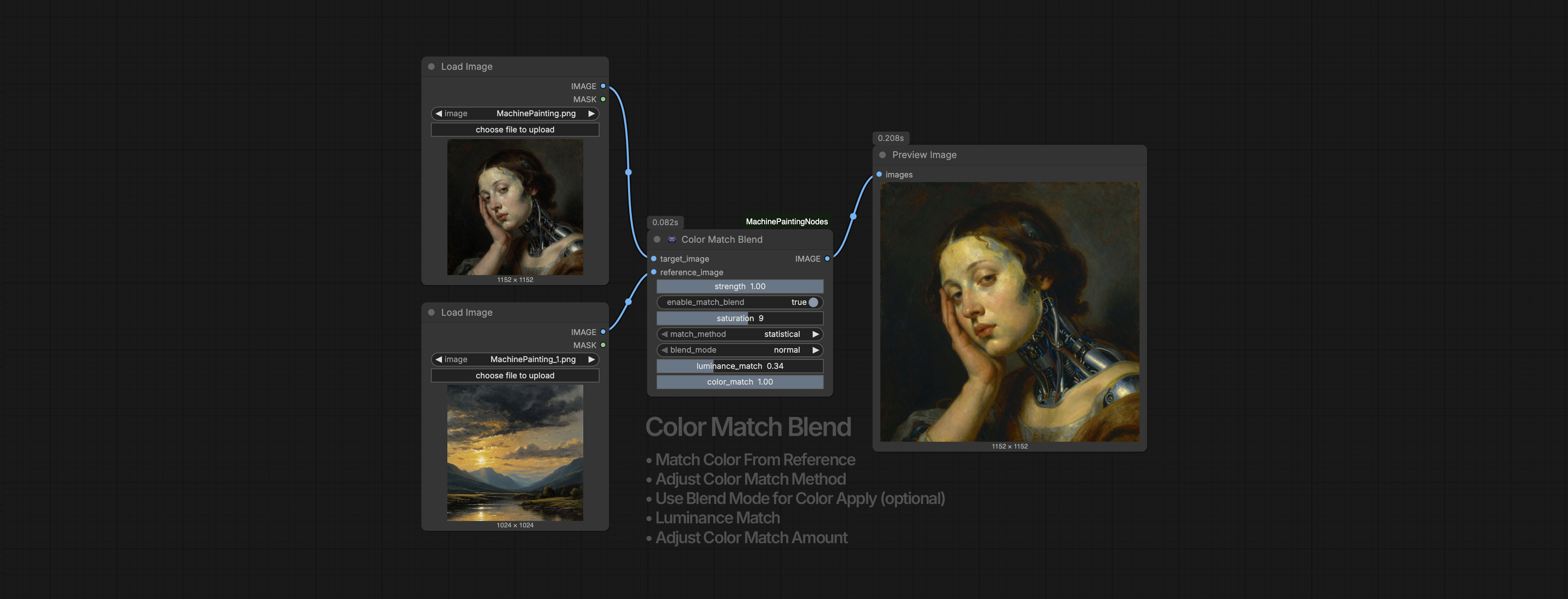Click IMAGE output port of MachinePainting.png node
Viewport: 1568px width, 599px height.
[603, 86]
